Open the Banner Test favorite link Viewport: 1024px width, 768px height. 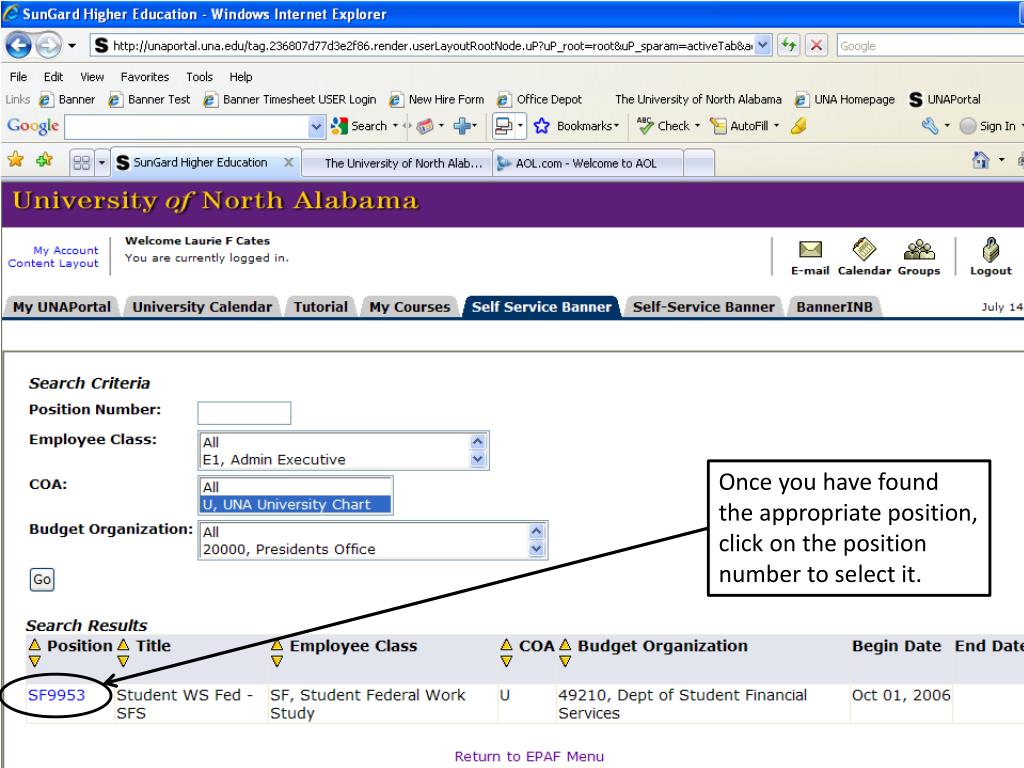click(150, 100)
